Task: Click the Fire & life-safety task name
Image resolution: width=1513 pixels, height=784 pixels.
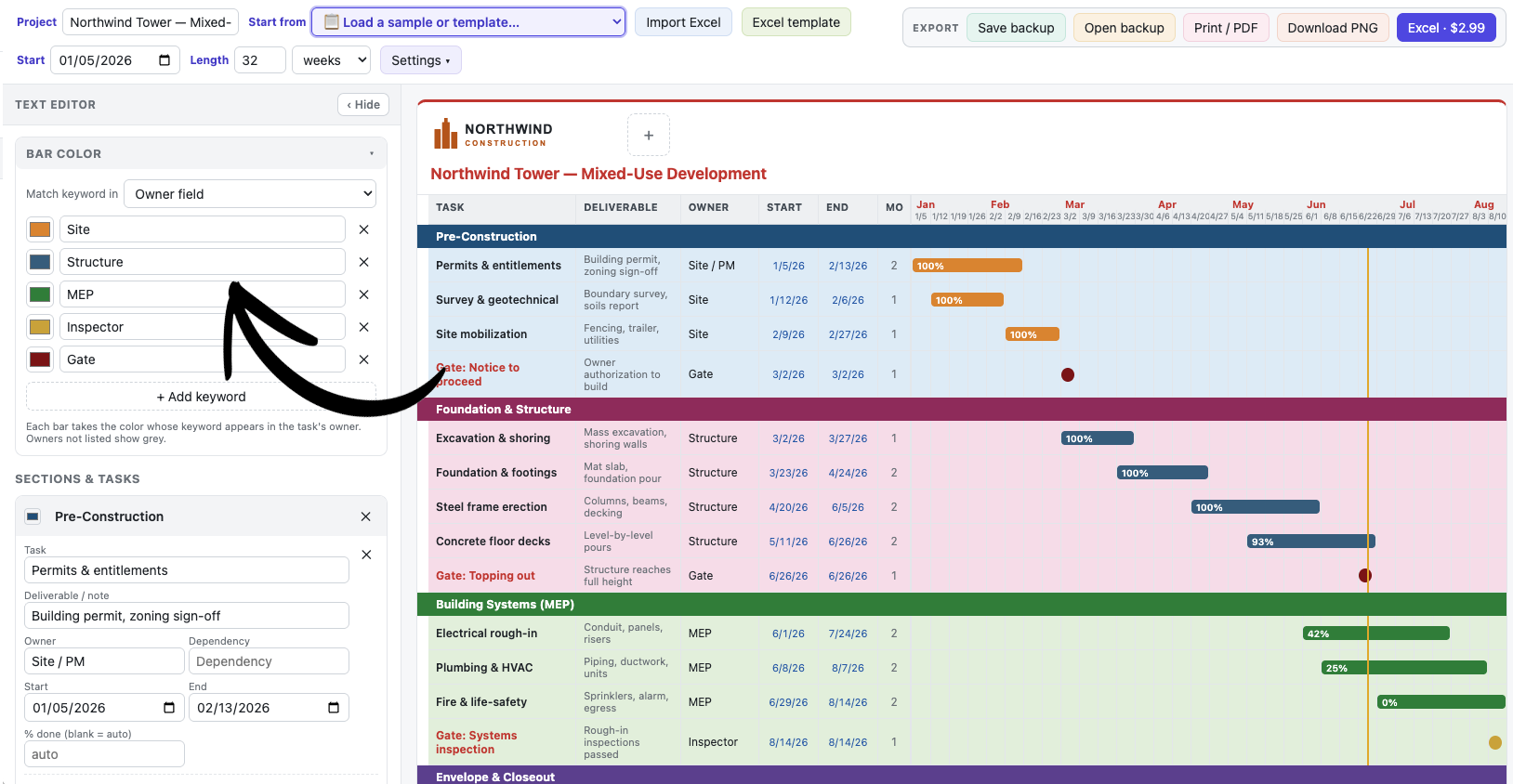Action: coord(481,702)
